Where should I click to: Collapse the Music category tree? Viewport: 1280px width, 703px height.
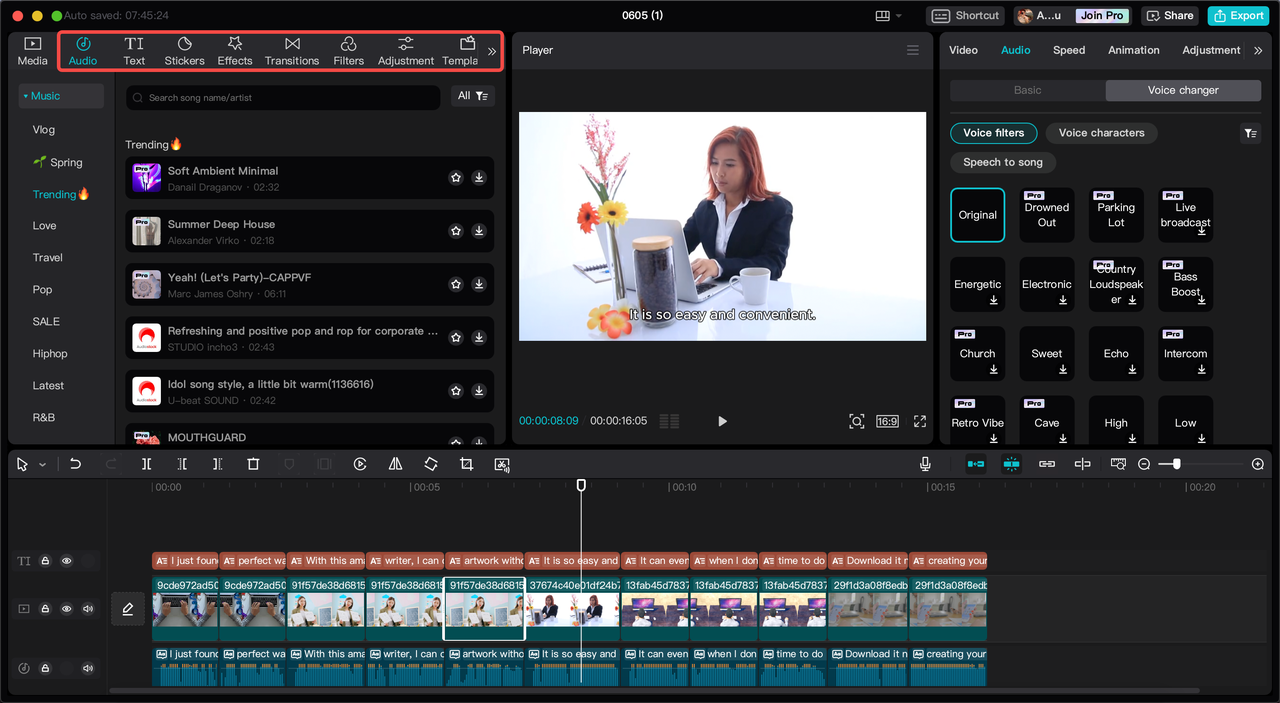[x=25, y=96]
